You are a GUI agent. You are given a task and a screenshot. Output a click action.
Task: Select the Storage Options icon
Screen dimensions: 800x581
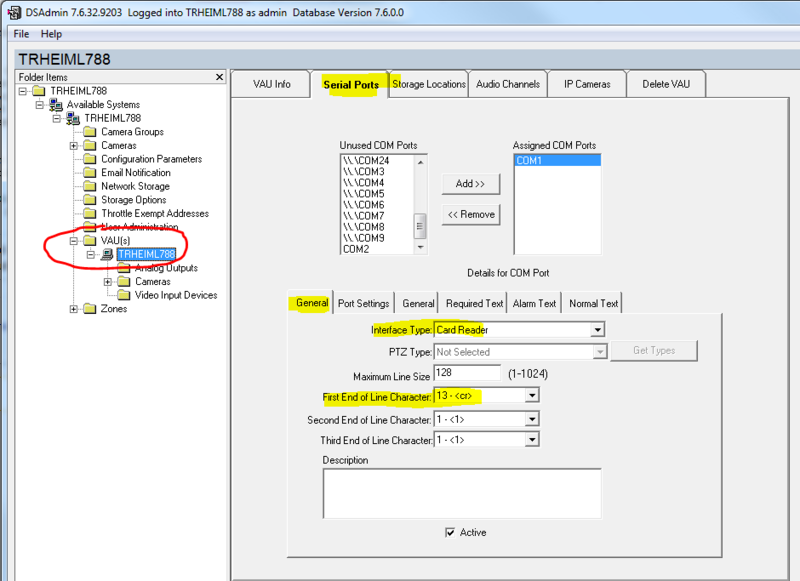[x=88, y=199]
